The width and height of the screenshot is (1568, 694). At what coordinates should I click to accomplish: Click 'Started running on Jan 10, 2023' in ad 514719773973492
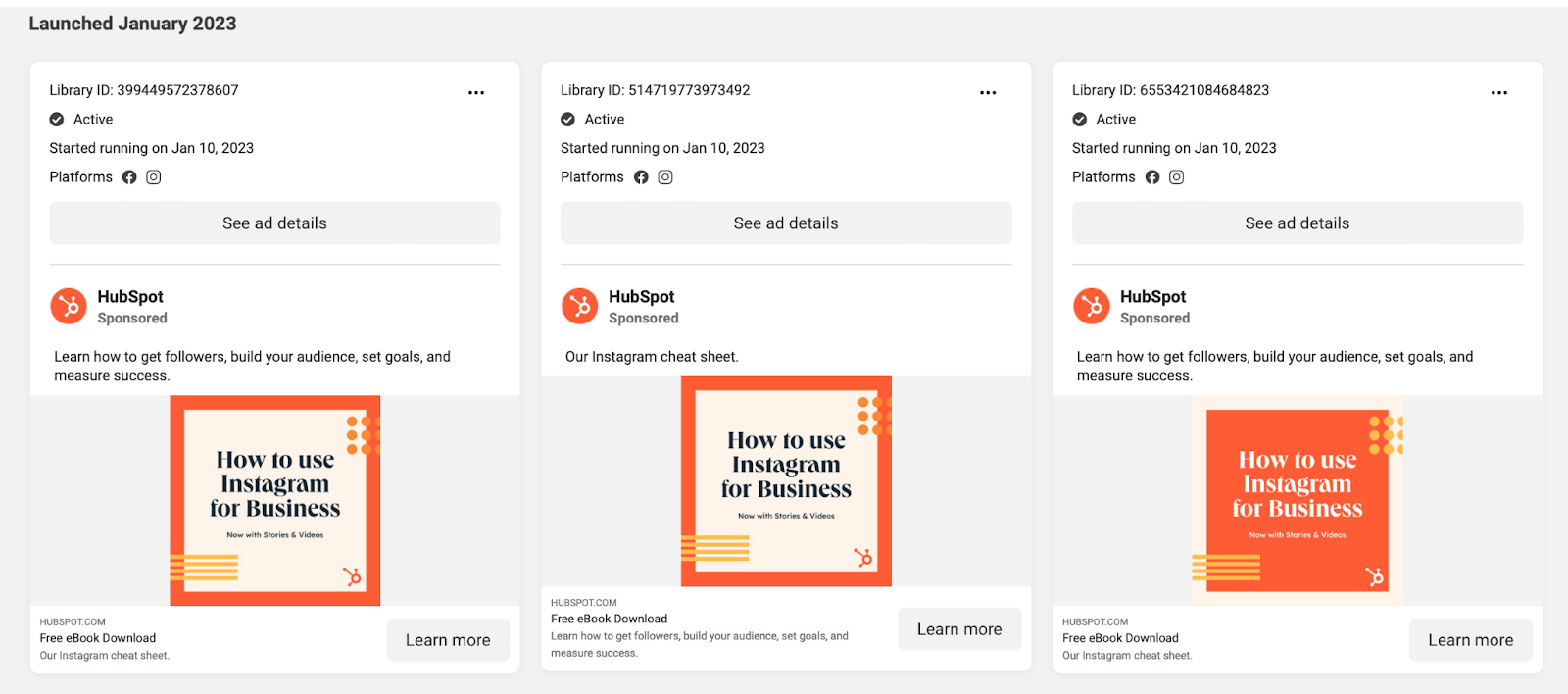pyautogui.click(x=662, y=148)
